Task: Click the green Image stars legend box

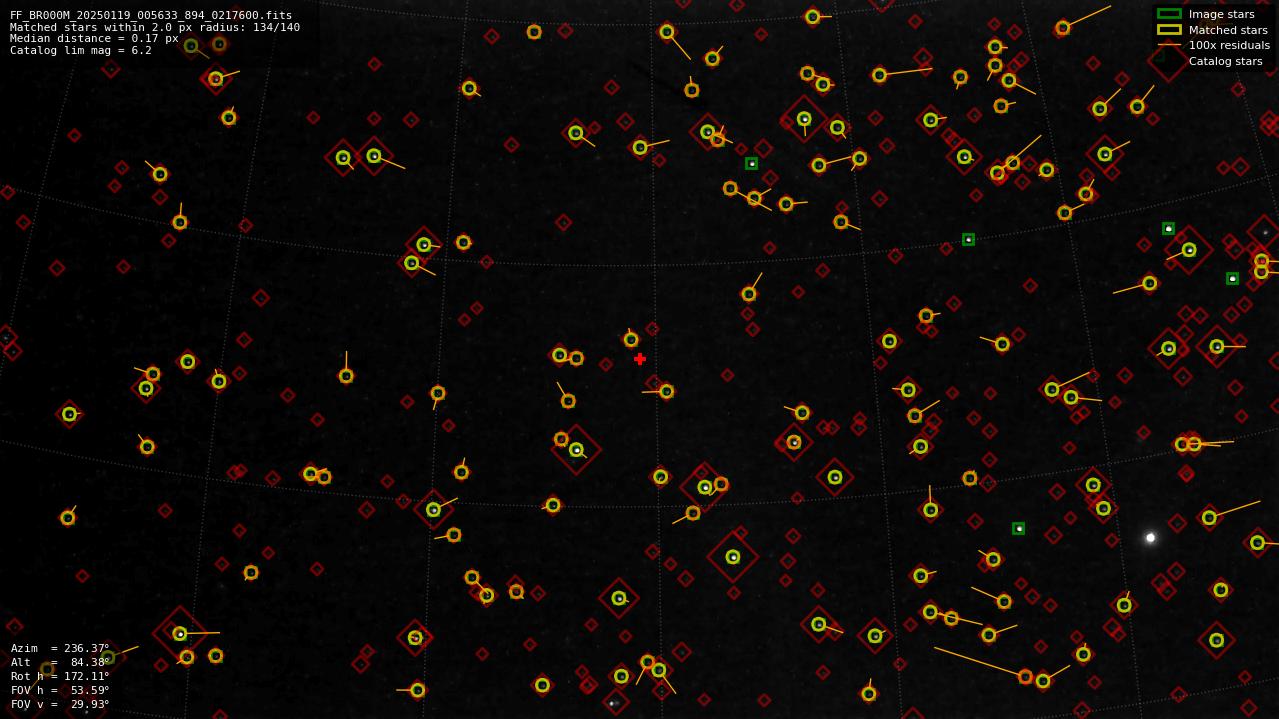Action: pos(1169,14)
